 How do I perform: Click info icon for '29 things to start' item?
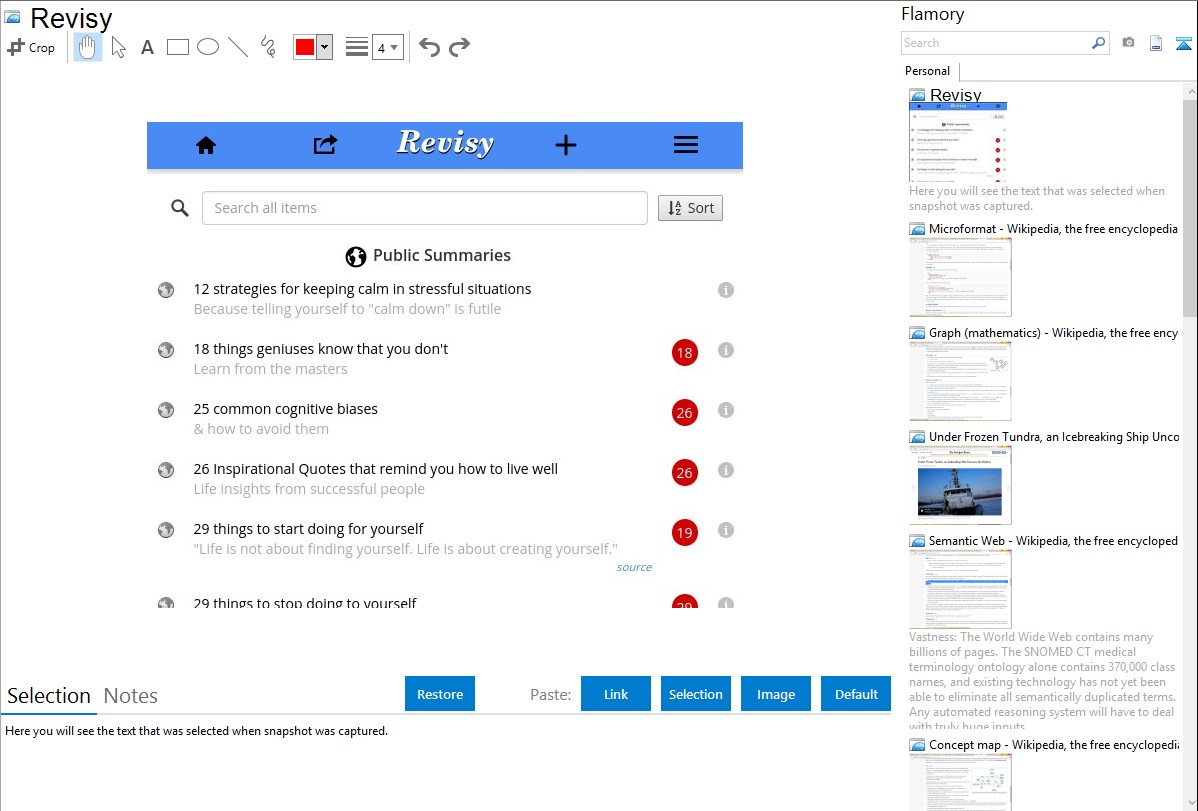pos(726,530)
